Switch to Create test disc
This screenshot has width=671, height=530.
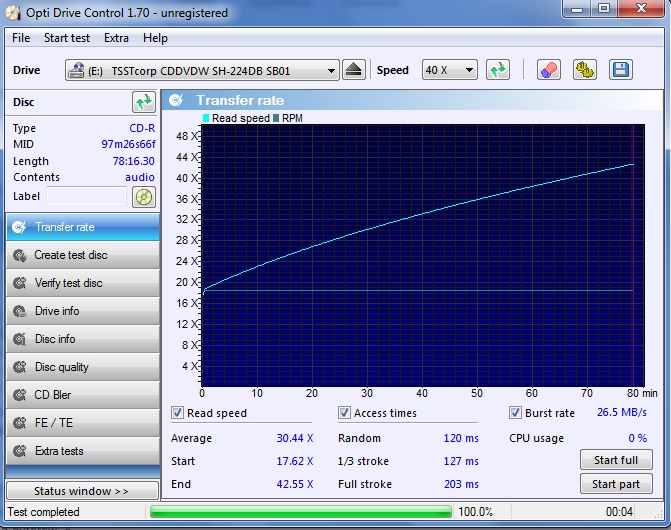pyautogui.click(x=83, y=255)
